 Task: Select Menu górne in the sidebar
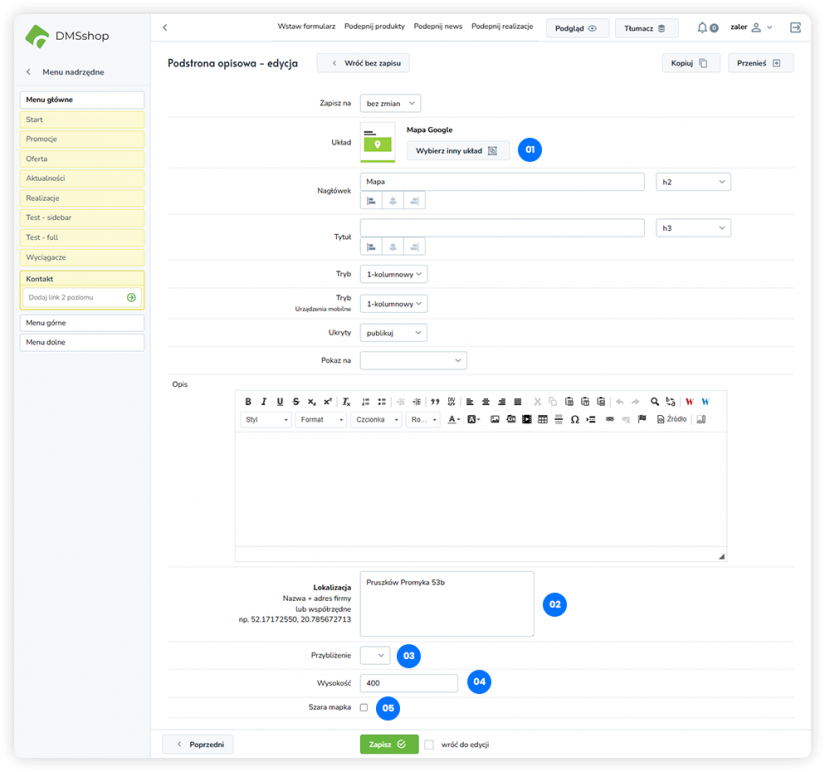click(x=82, y=323)
